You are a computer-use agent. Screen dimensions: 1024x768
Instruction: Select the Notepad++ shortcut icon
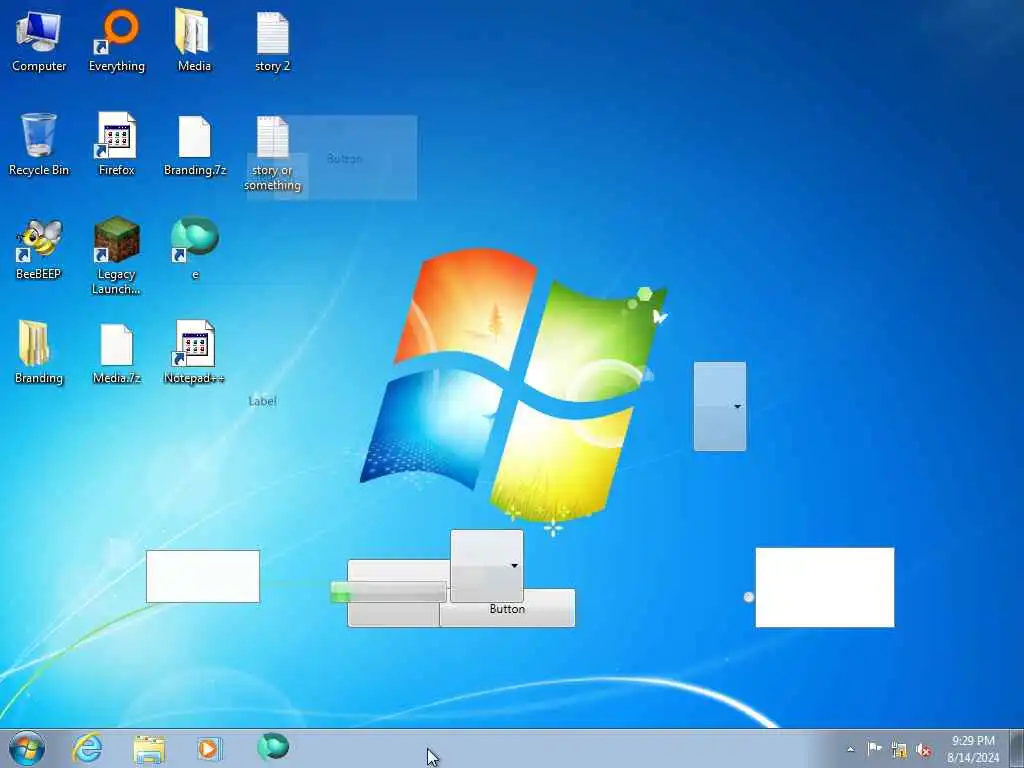pyautogui.click(x=194, y=353)
